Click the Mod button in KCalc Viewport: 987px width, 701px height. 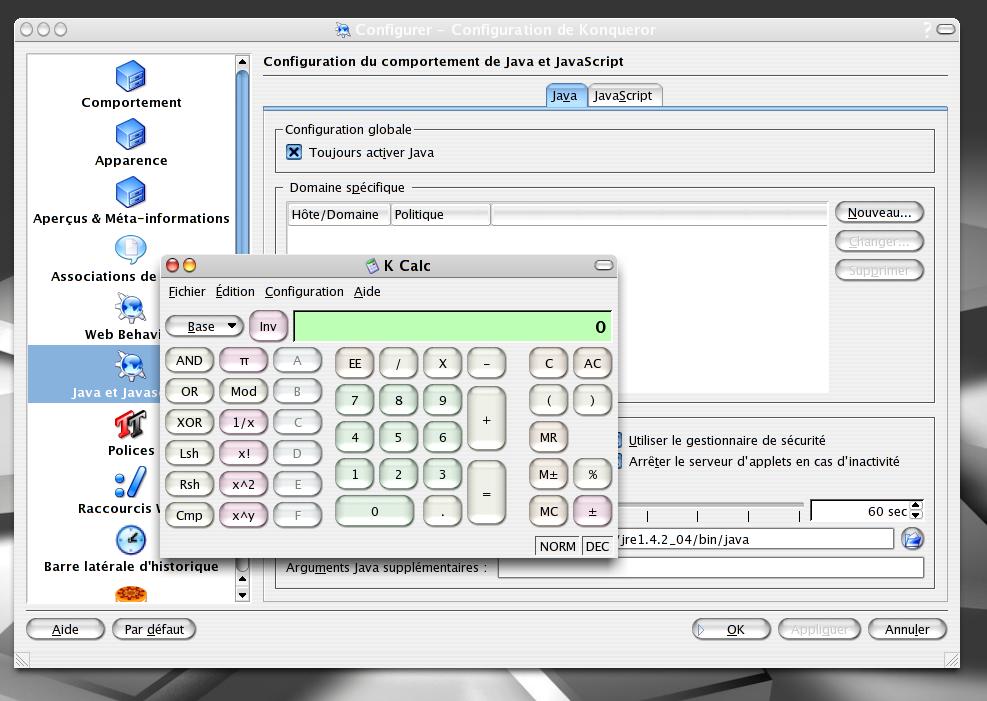(244, 391)
